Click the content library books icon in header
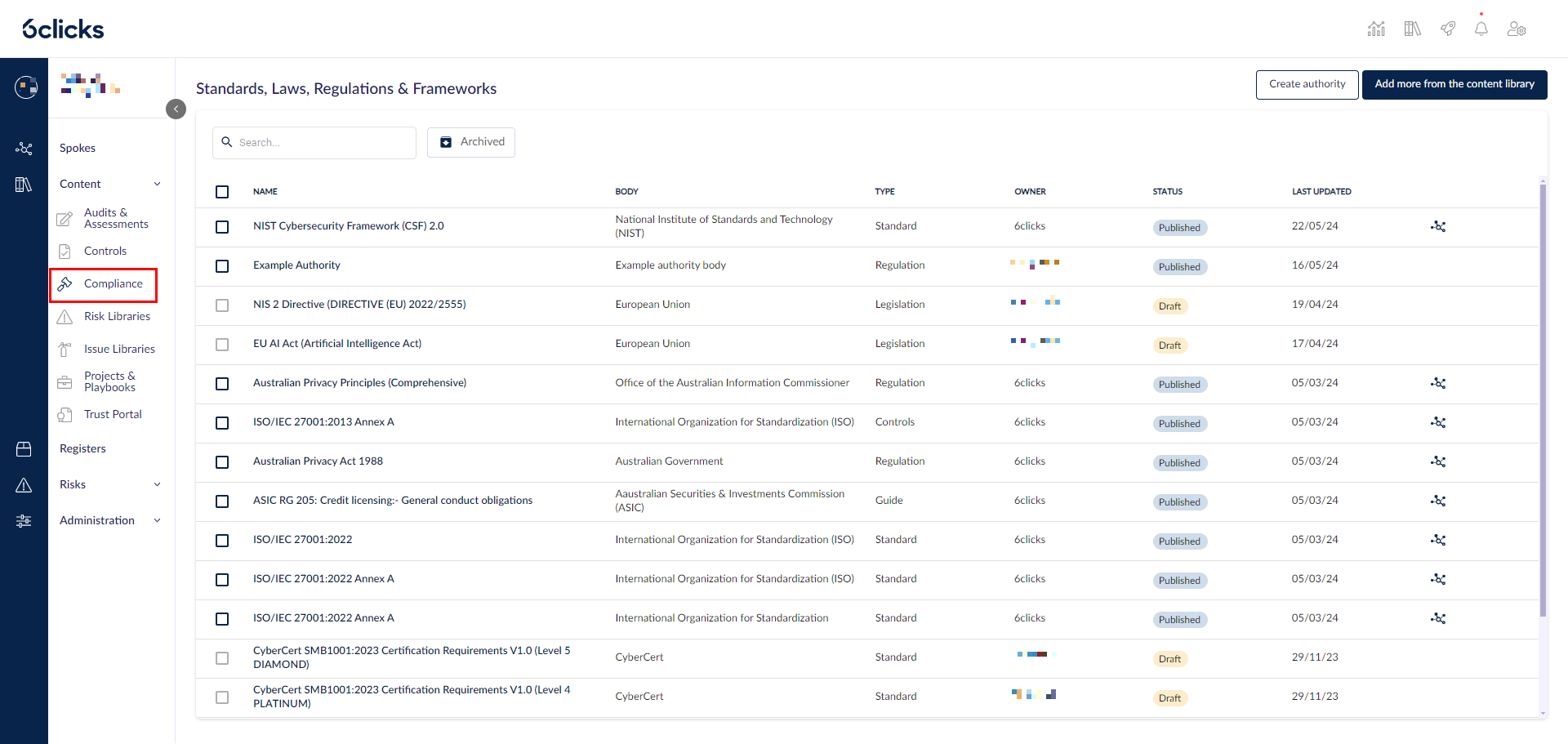 point(1412,29)
